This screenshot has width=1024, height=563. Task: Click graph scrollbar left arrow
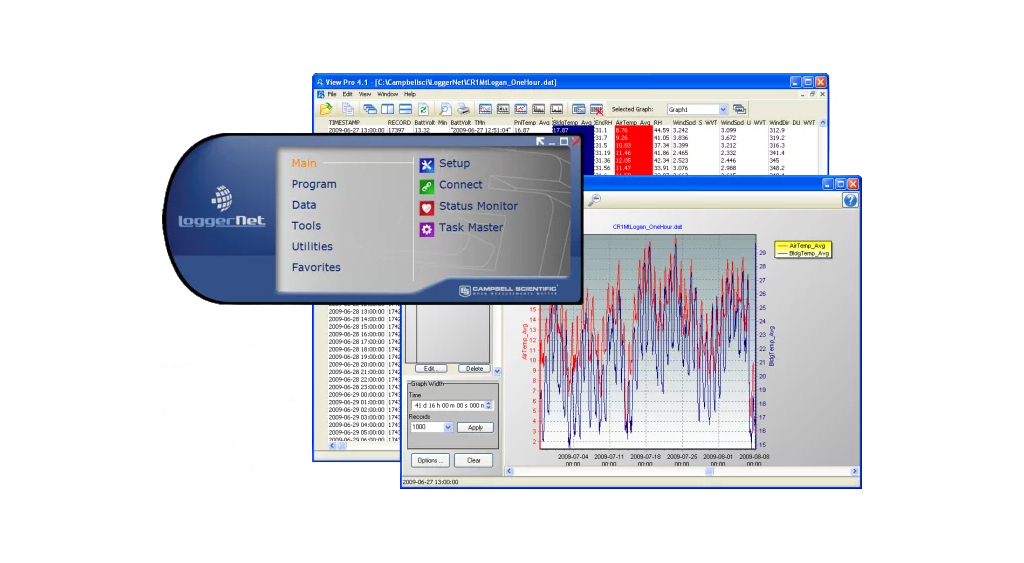pyautogui.click(x=509, y=471)
